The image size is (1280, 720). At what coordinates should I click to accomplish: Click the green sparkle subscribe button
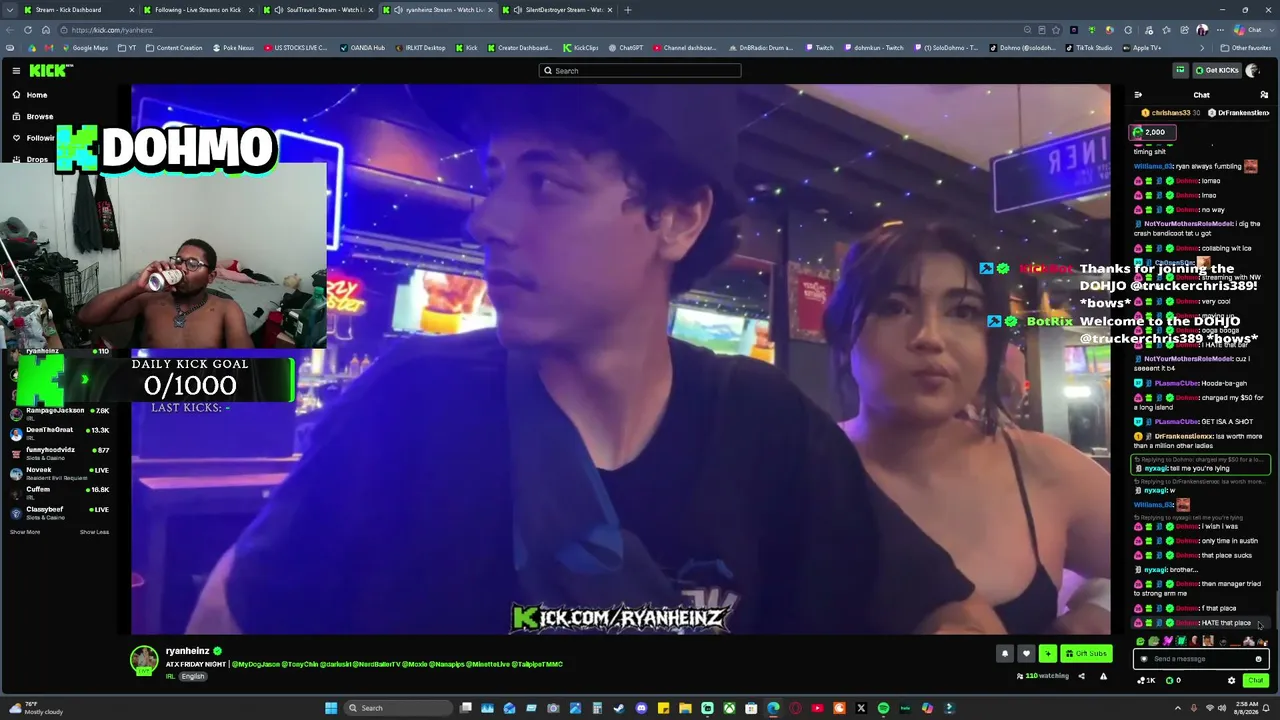[x=1047, y=654]
